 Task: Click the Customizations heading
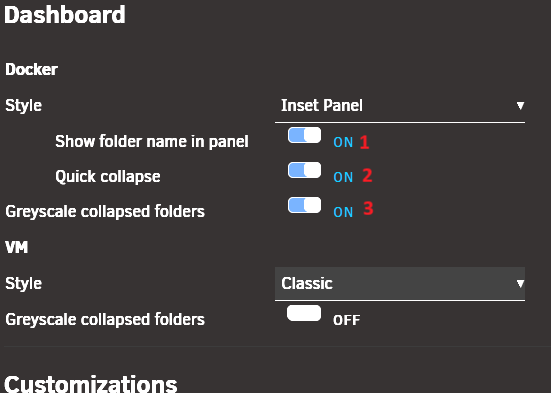tap(91, 384)
